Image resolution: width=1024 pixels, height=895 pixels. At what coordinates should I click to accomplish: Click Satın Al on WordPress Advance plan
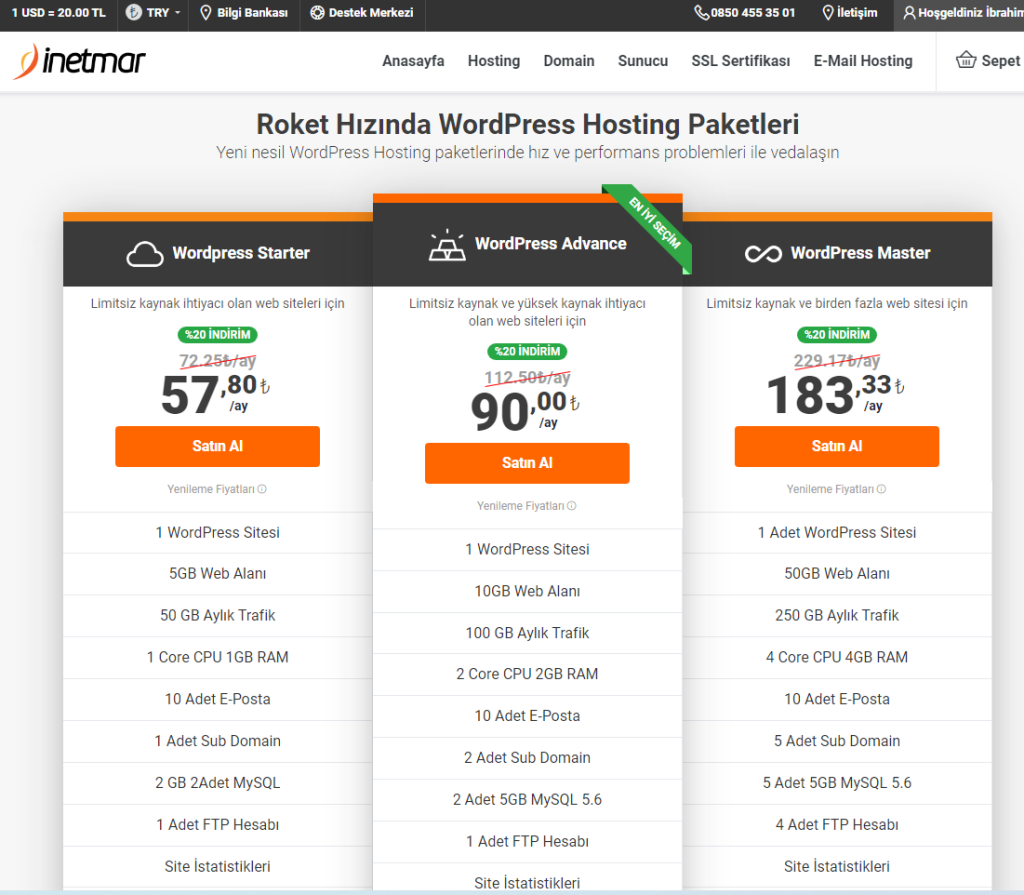coord(527,463)
